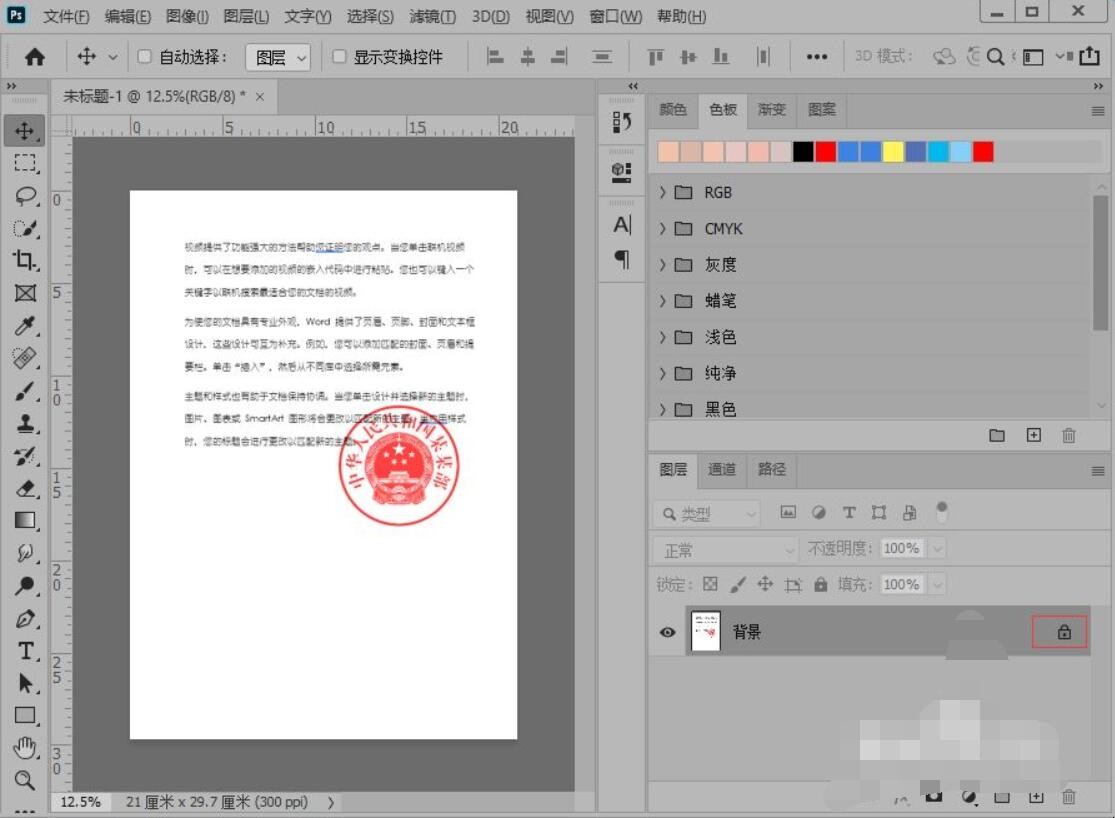Click the Home icon in options bar
1115x818 pixels.
34,57
